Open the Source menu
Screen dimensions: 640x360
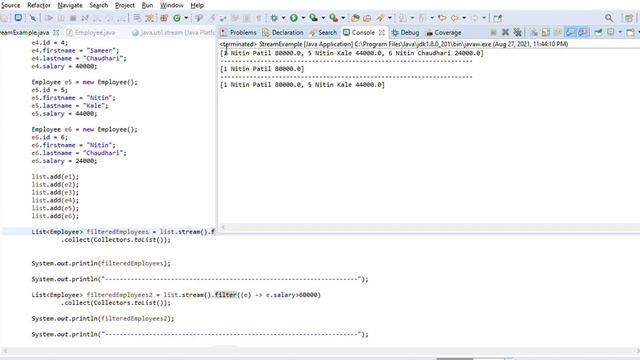click(x=10, y=5)
